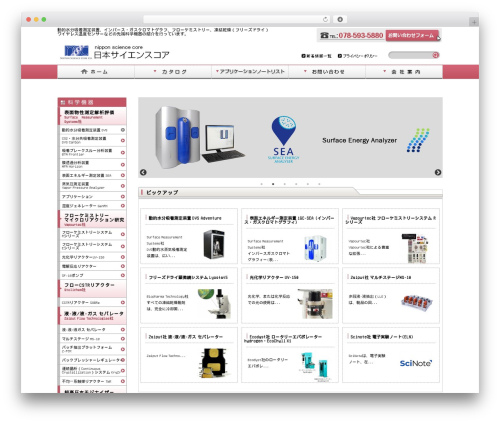This screenshot has height=423, width=500.
Task: Open 動的水分吸着測定装置 DVS Adventure card title
Action: (185, 218)
